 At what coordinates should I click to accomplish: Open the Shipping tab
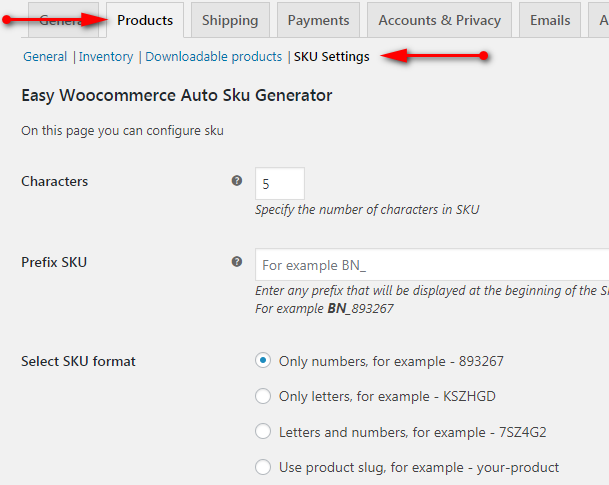click(x=229, y=20)
